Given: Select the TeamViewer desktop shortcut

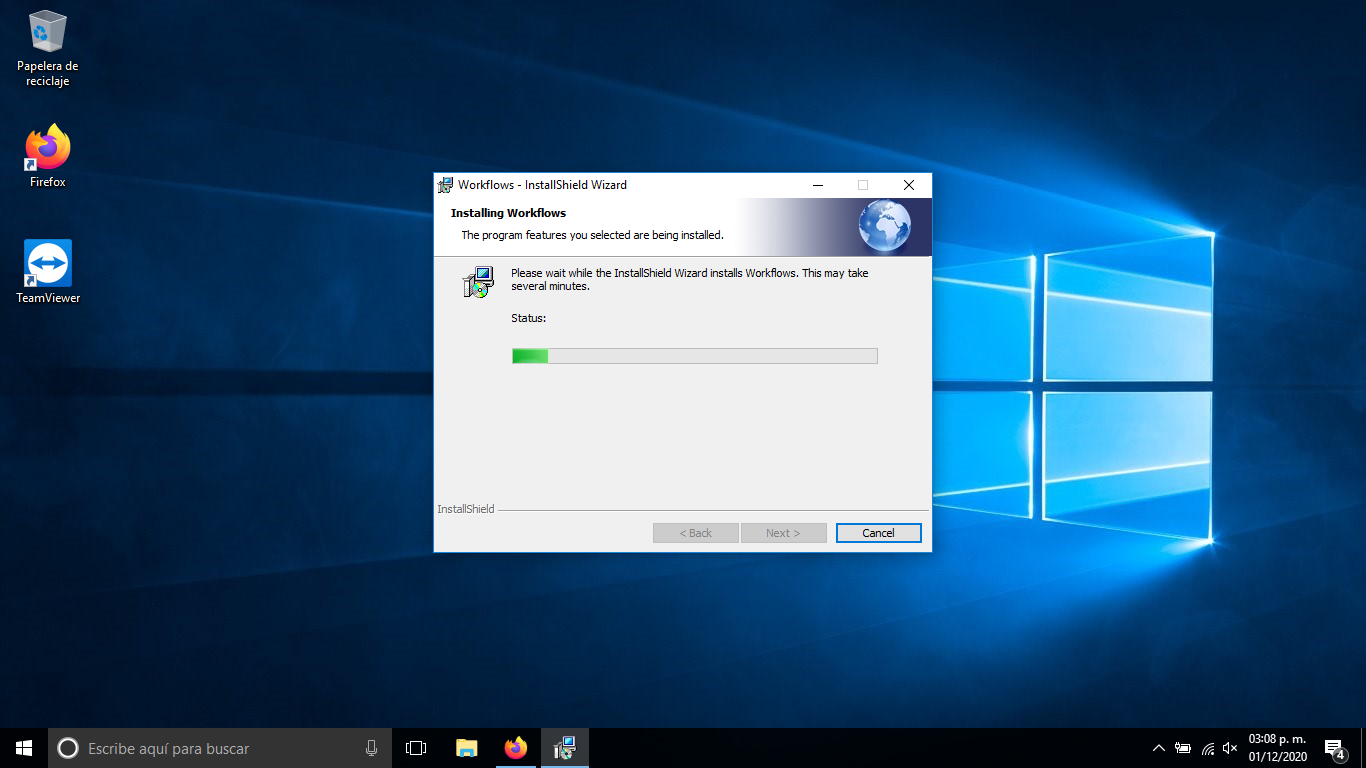Looking at the screenshot, I should tap(47, 265).
